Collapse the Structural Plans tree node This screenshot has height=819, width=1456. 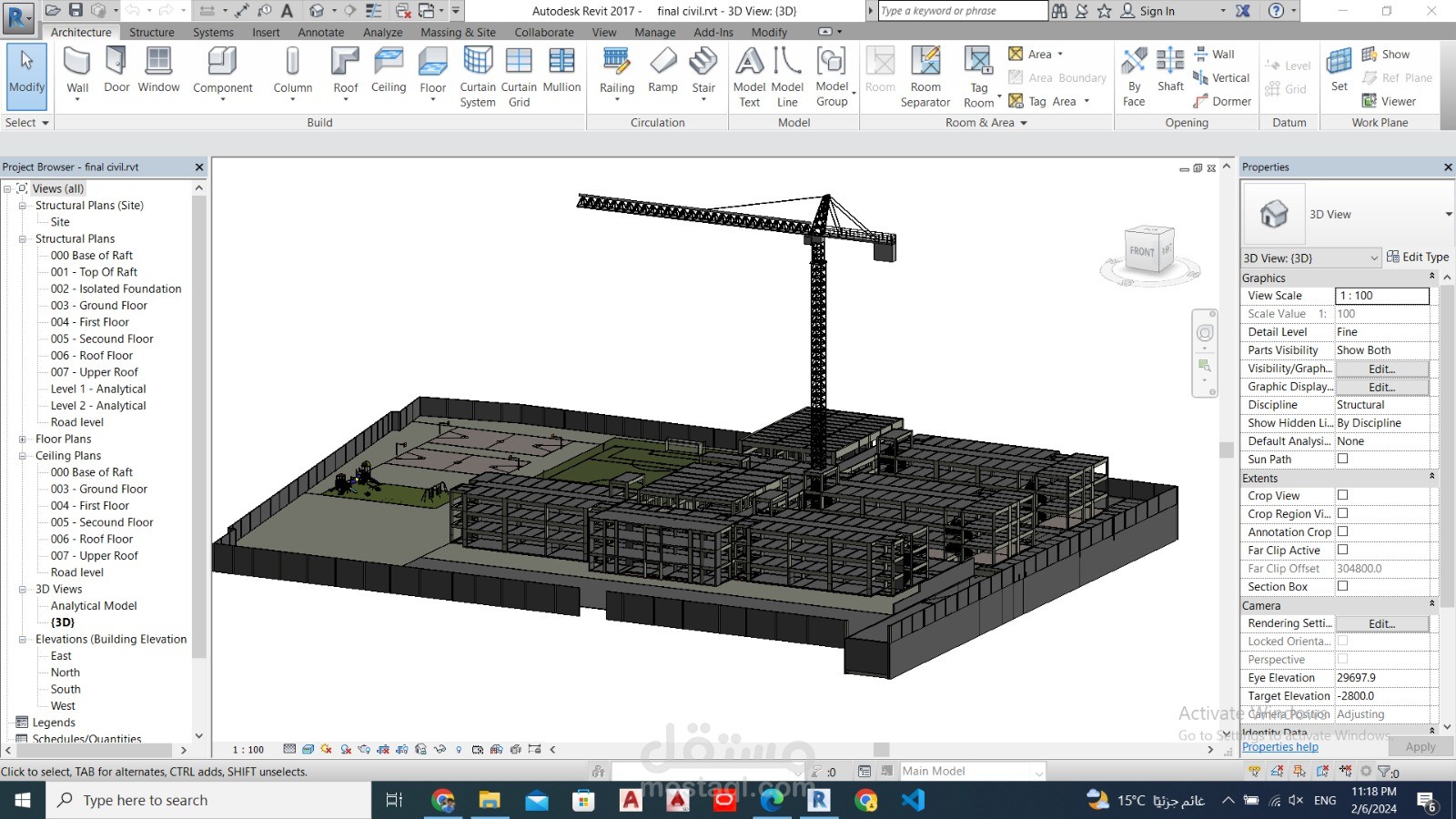tap(23, 239)
